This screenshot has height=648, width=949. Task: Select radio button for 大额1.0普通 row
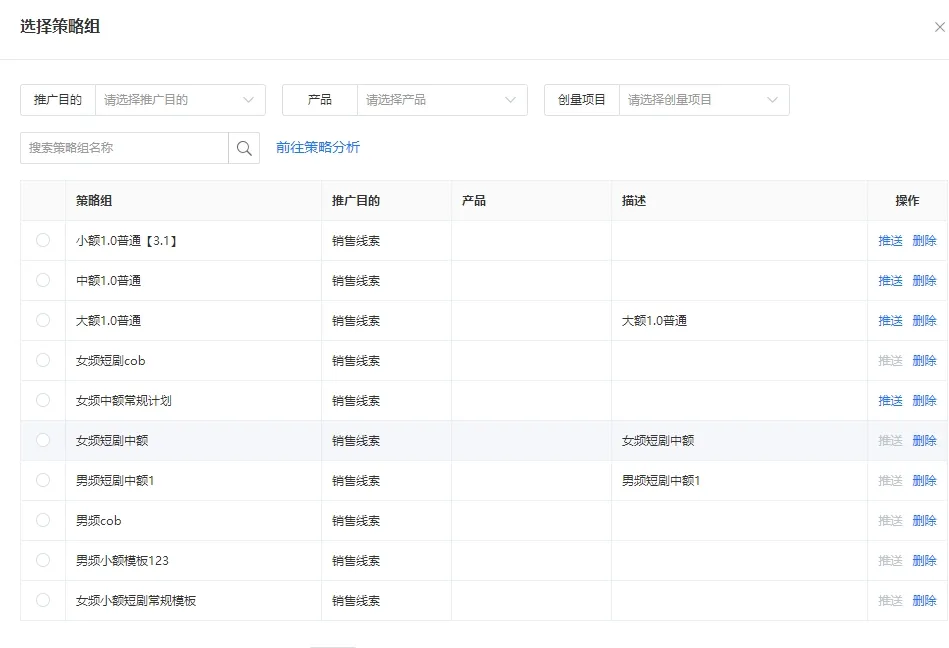[43, 320]
